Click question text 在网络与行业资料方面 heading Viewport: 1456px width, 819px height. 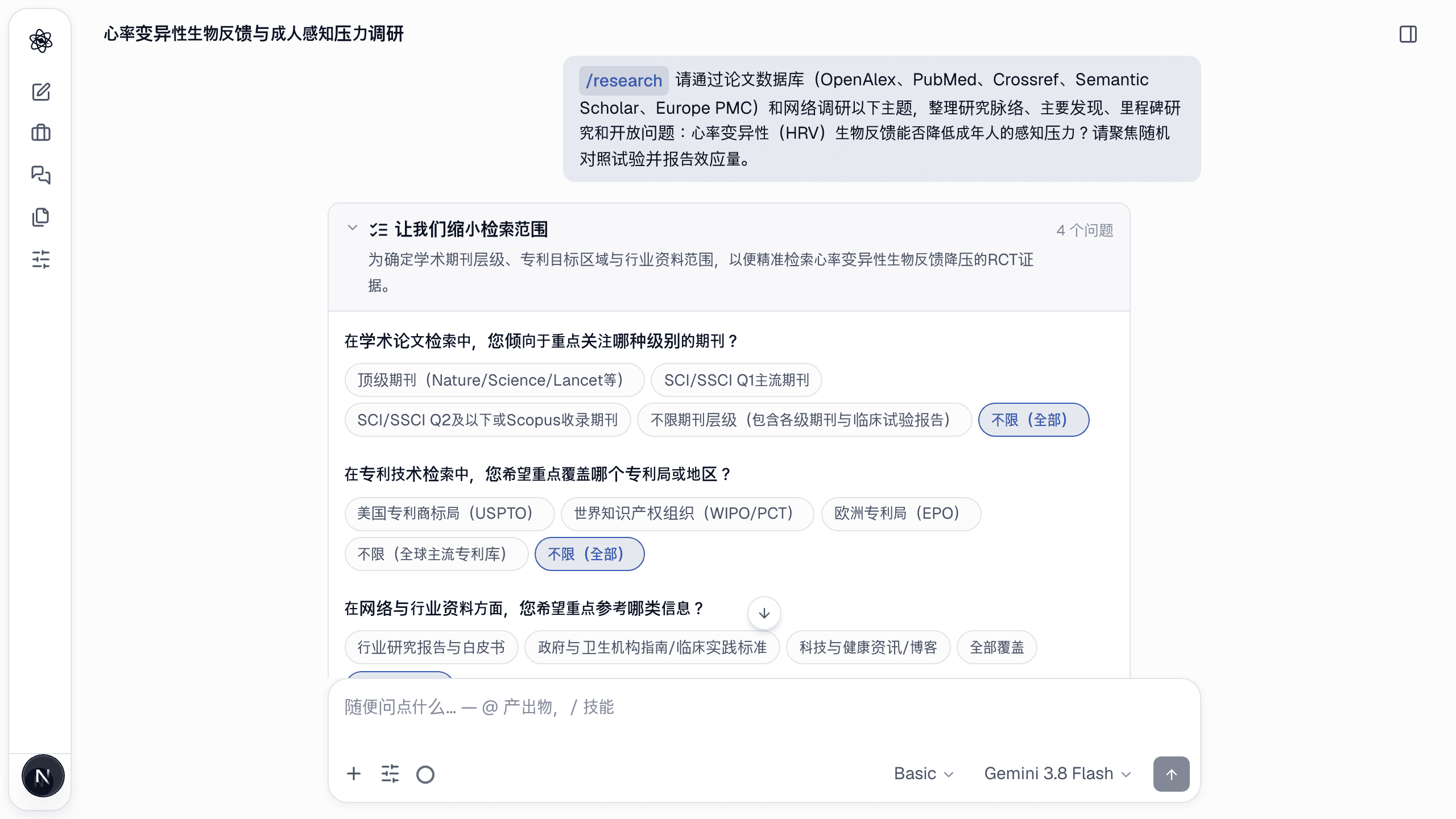[x=525, y=608]
